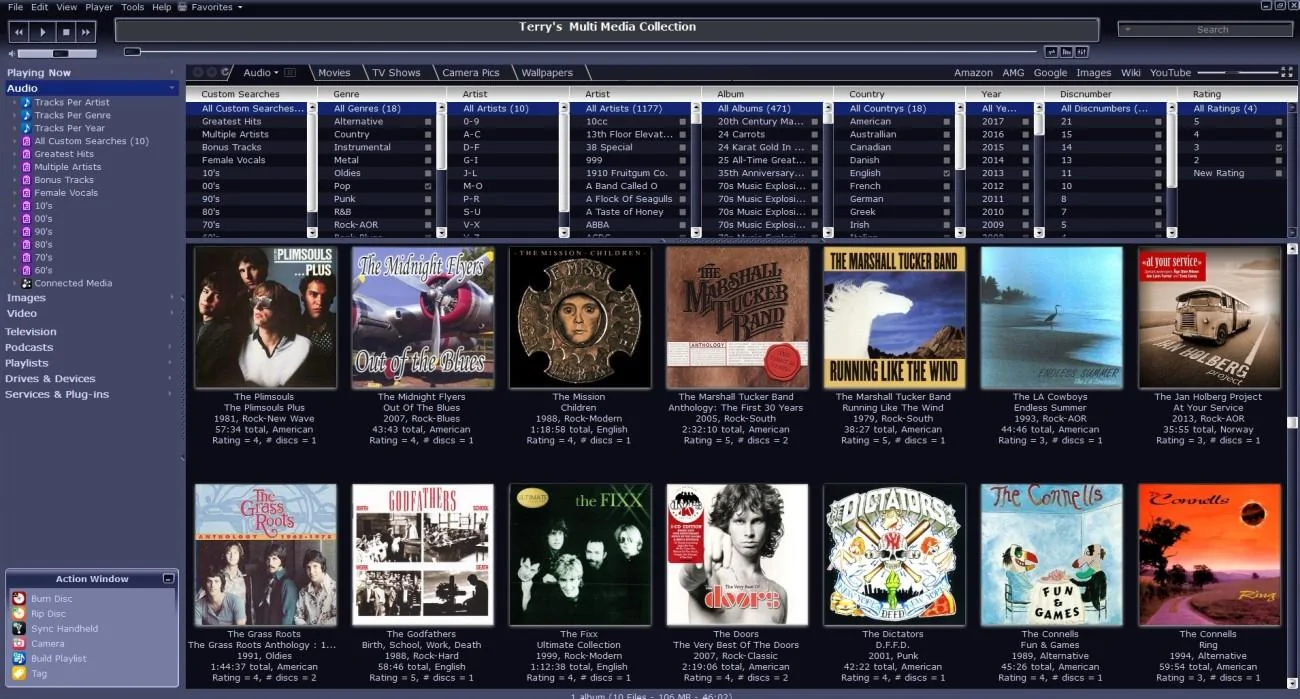Image resolution: width=1300 pixels, height=699 pixels.
Task: Open the AMG link
Action: click(1013, 72)
